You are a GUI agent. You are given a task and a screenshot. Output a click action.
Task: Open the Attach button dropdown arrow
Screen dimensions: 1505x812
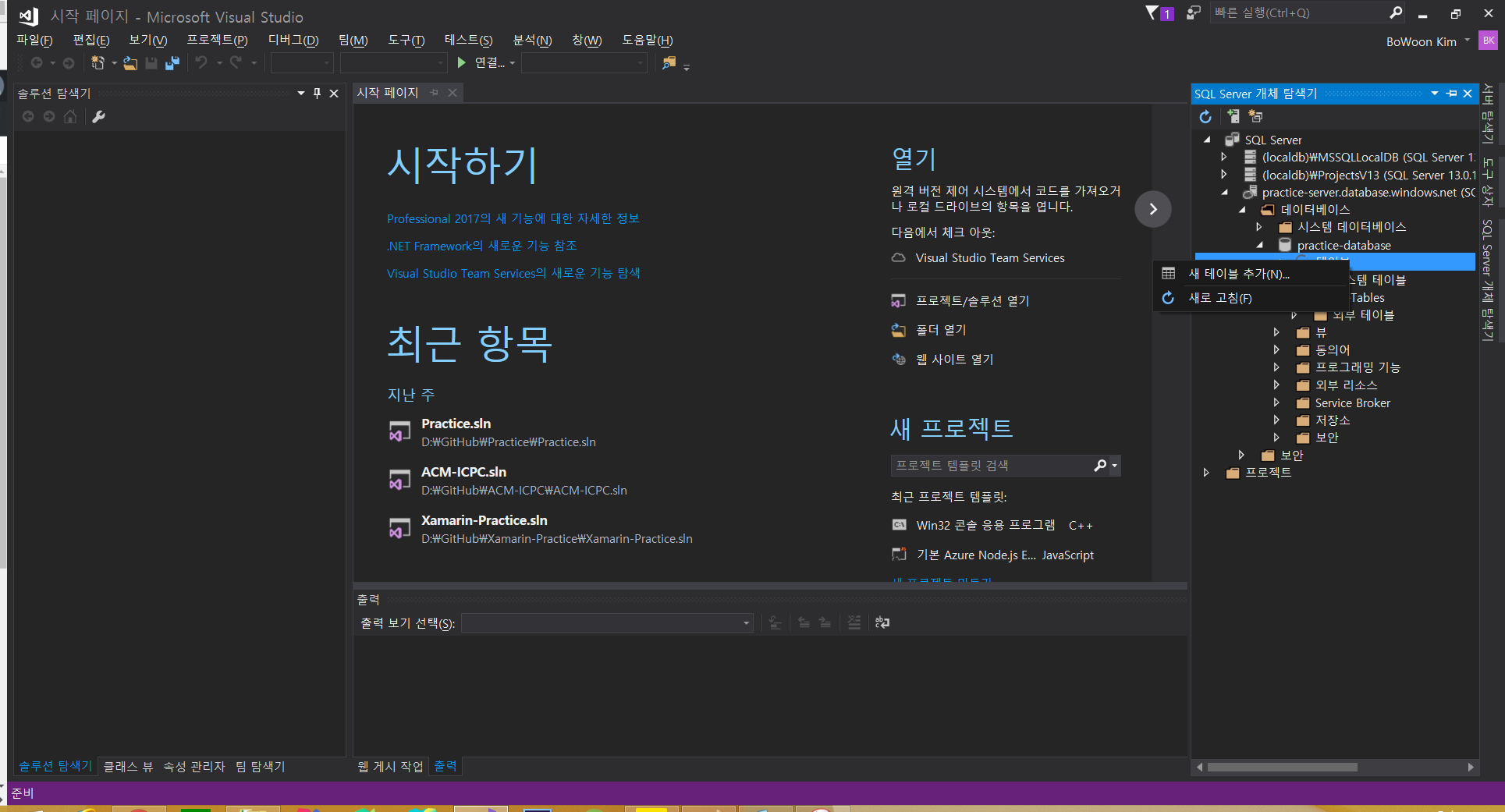click(x=512, y=62)
